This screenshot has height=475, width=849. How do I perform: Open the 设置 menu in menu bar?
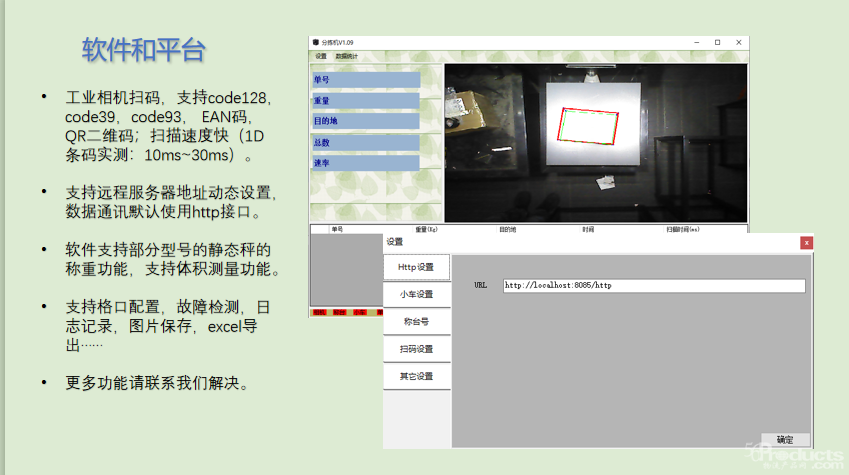coord(321,56)
